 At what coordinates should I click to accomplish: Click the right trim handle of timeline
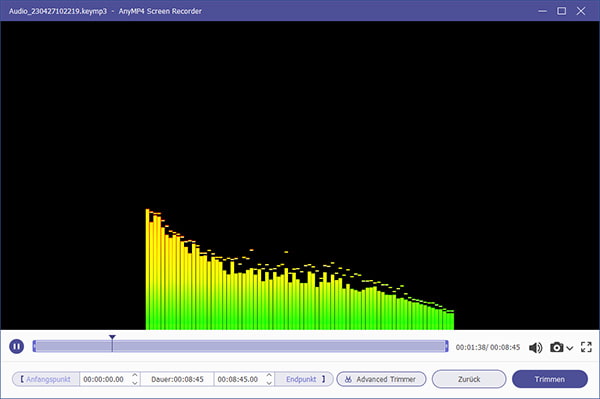(x=446, y=347)
